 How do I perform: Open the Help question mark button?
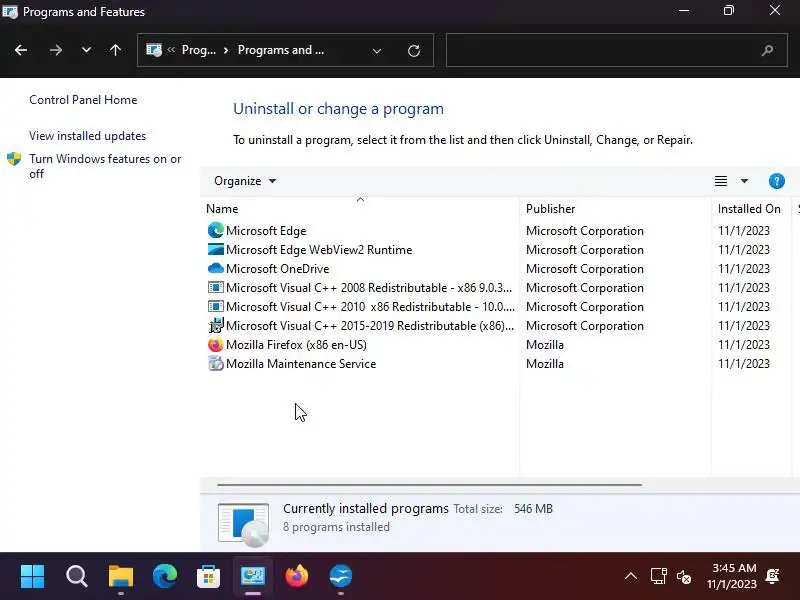777,181
